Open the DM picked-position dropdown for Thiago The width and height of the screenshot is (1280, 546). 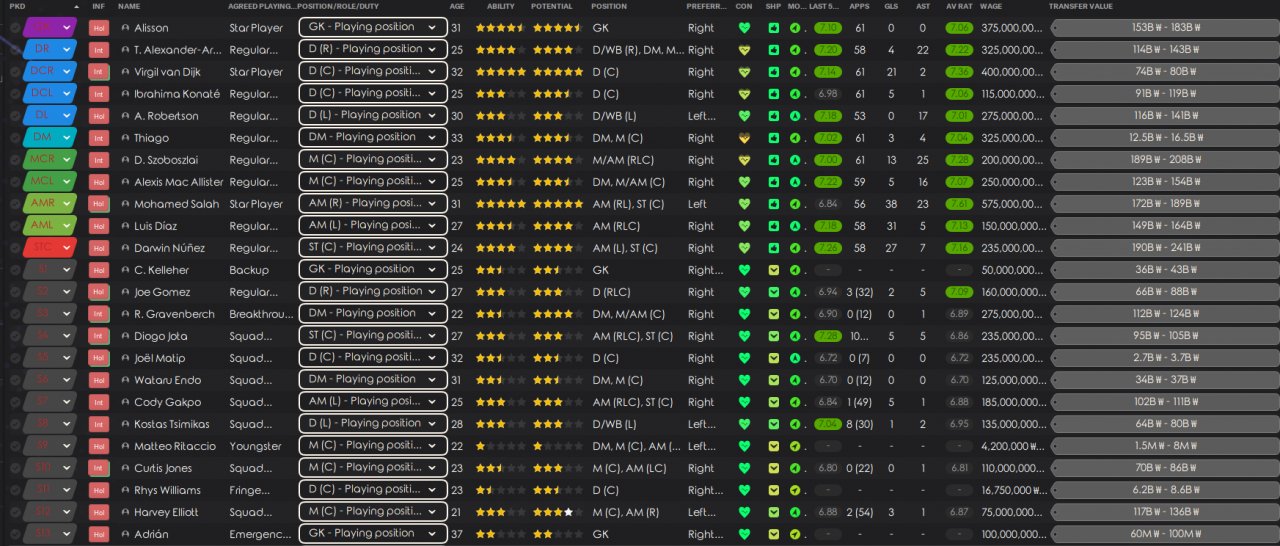coord(50,138)
